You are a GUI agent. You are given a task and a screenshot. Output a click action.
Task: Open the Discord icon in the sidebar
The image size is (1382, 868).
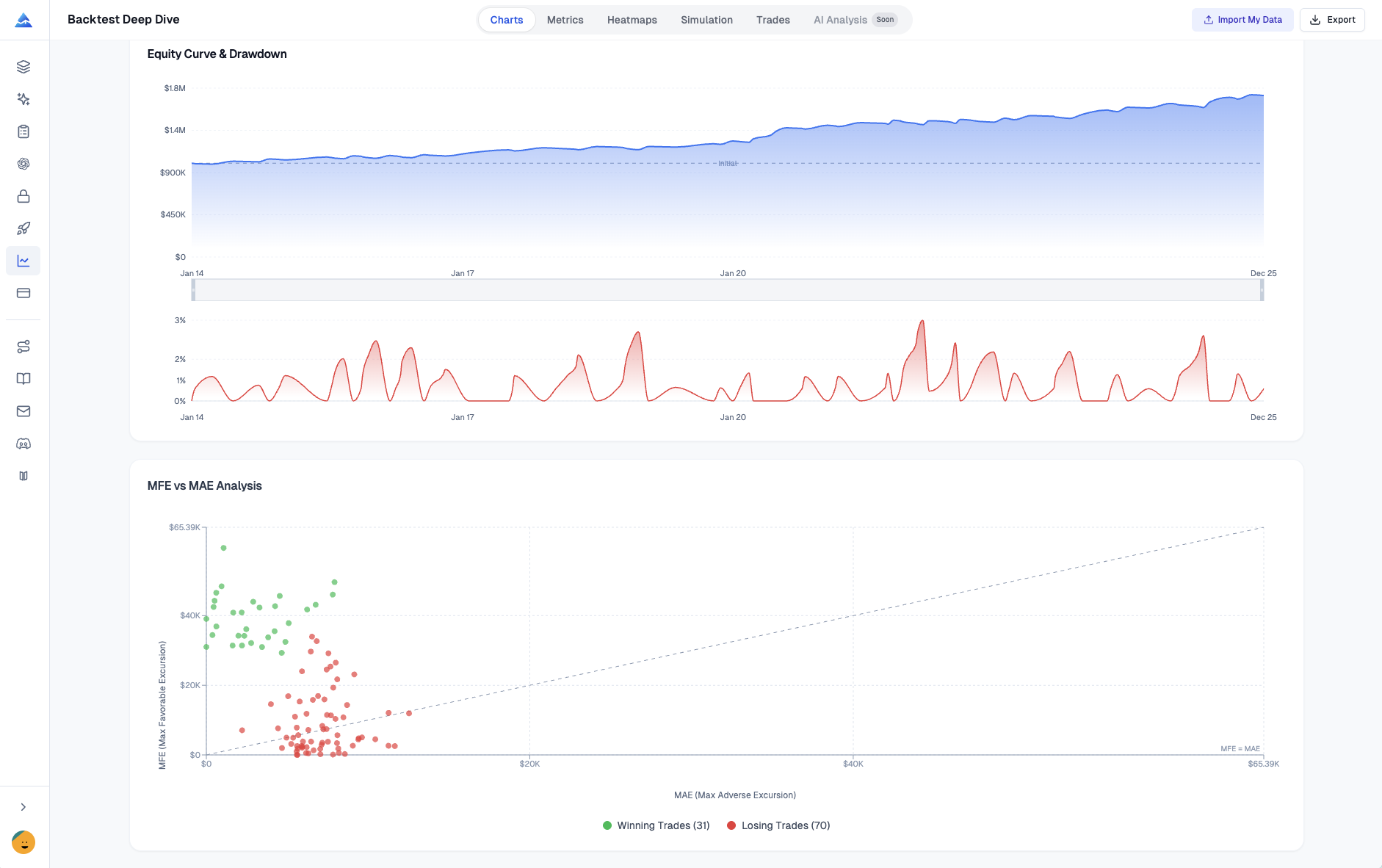coord(23,444)
